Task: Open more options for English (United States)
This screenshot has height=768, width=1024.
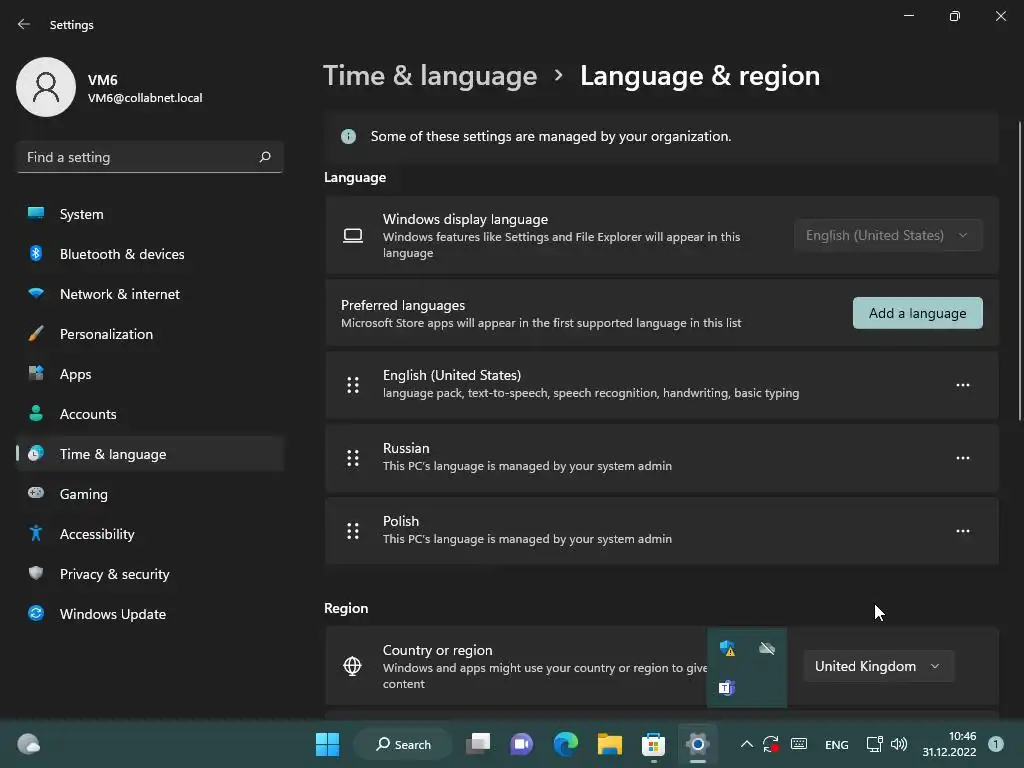Action: click(x=963, y=385)
